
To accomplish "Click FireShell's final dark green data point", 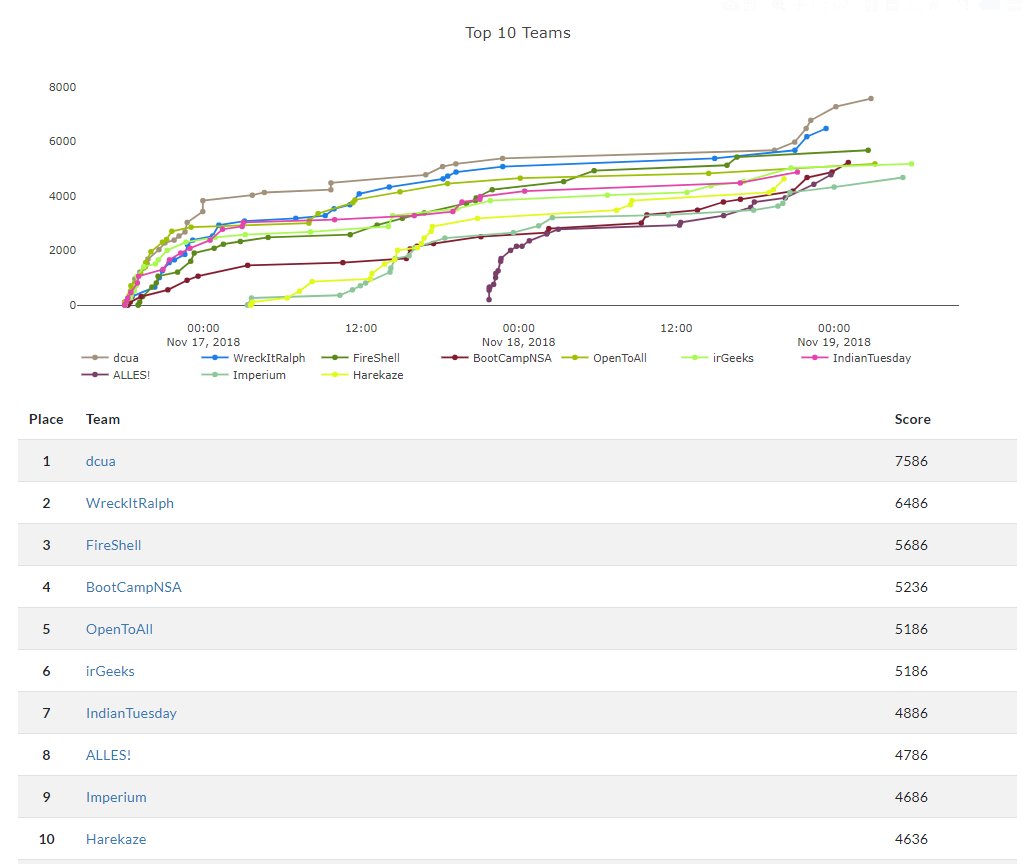I will point(868,151).
